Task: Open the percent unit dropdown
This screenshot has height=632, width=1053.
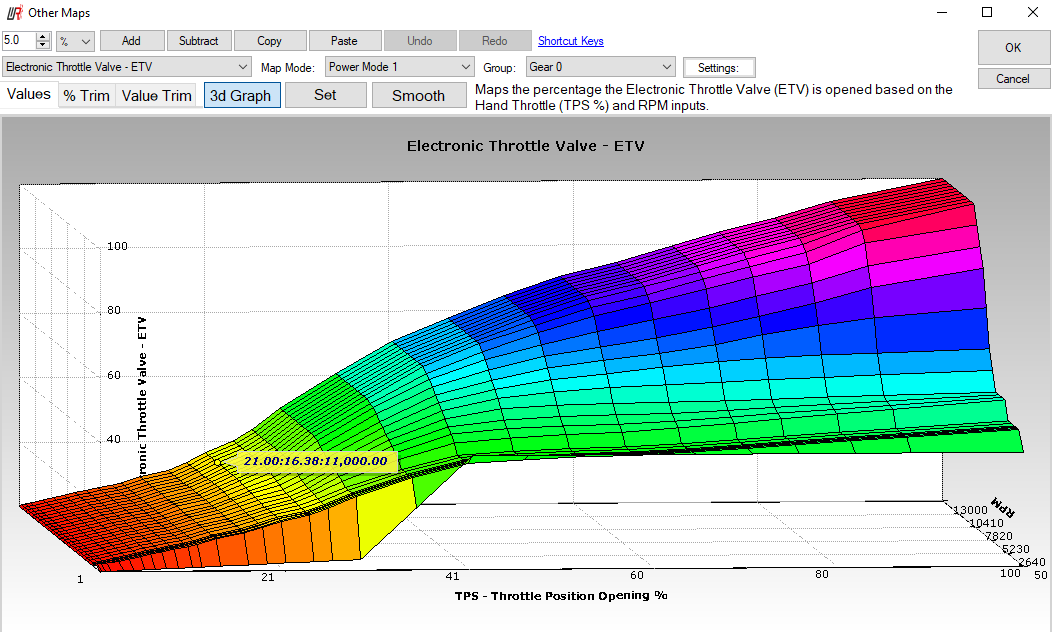Action: point(75,41)
